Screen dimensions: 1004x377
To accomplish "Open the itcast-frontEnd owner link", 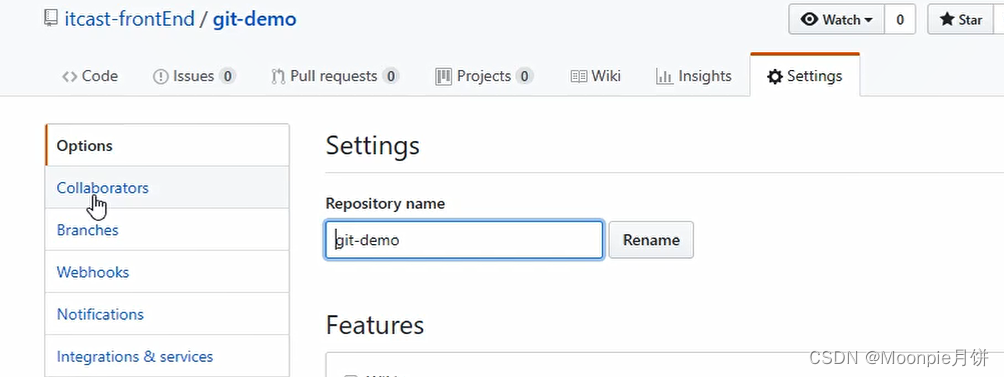I will pos(129,19).
